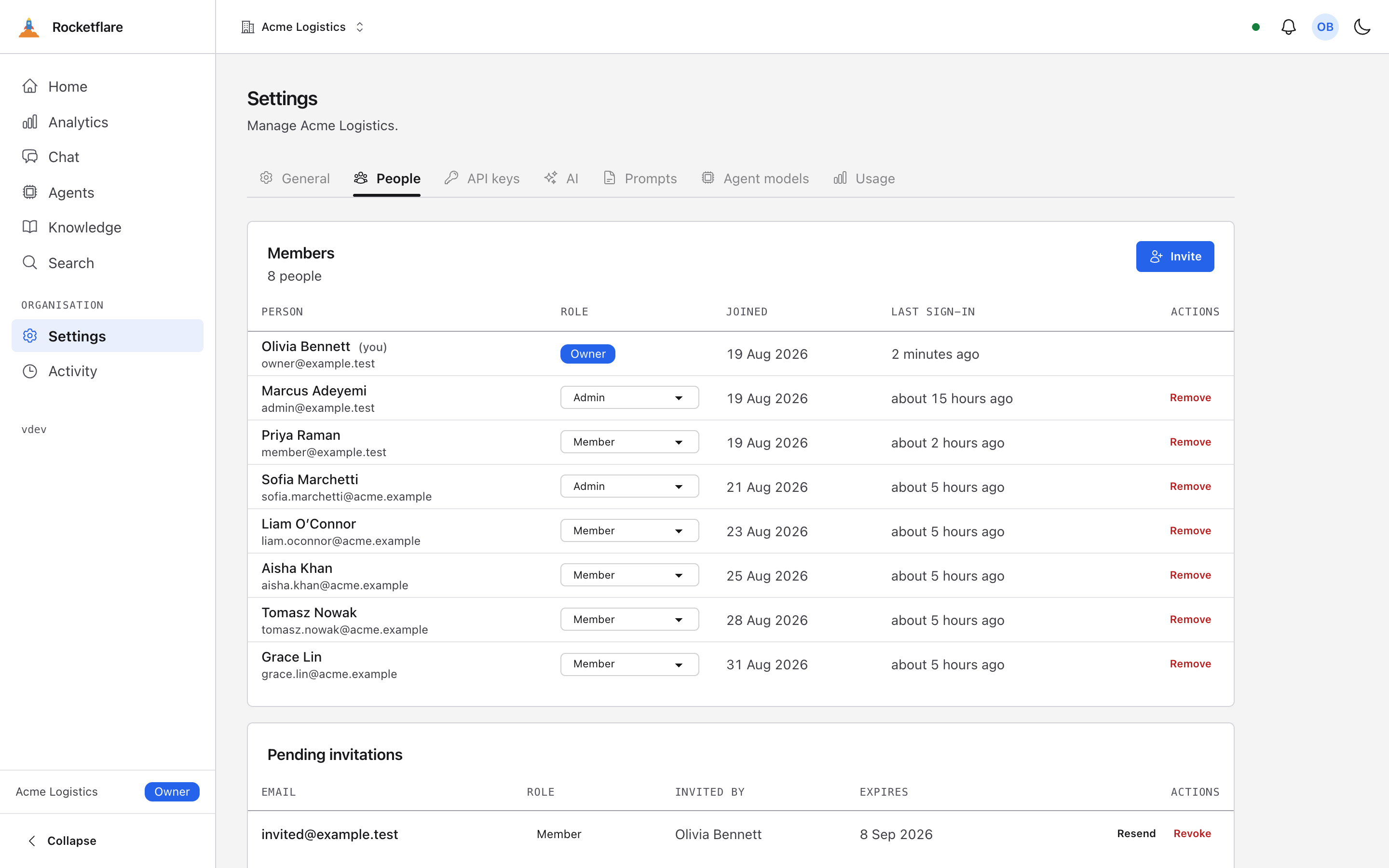Viewport: 1389px width, 868px height.
Task: Resend invitation to invited@example.test
Action: tap(1136, 834)
